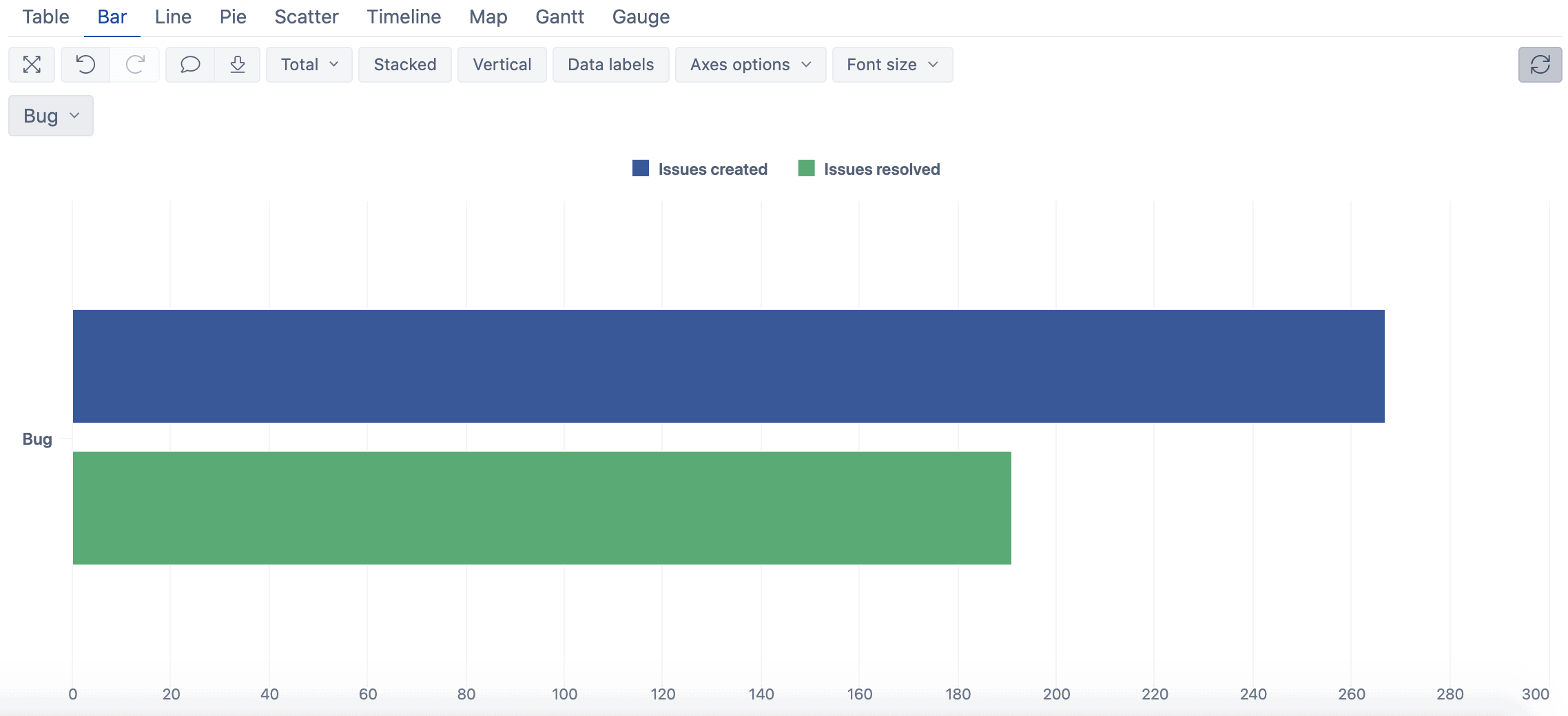Click the redo icon
The image size is (1568, 716).
(x=135, y=64)
